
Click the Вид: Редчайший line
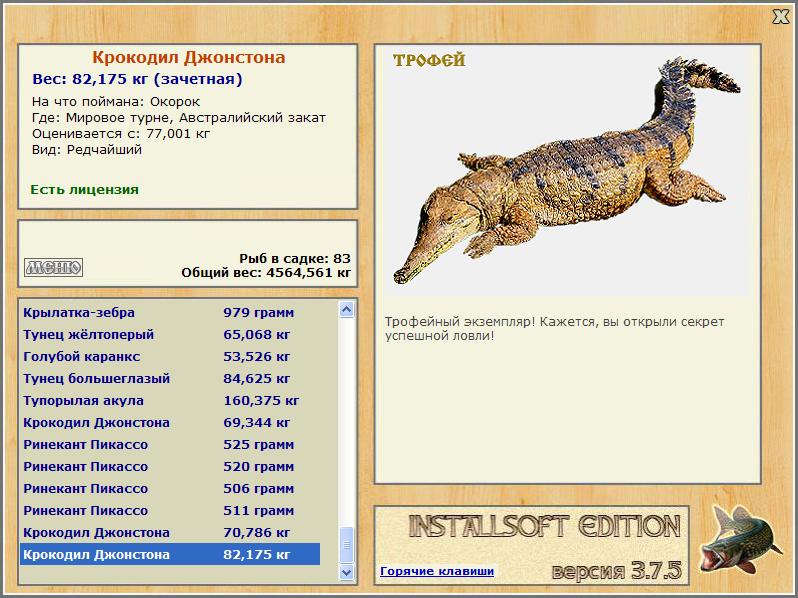[87, 150]
